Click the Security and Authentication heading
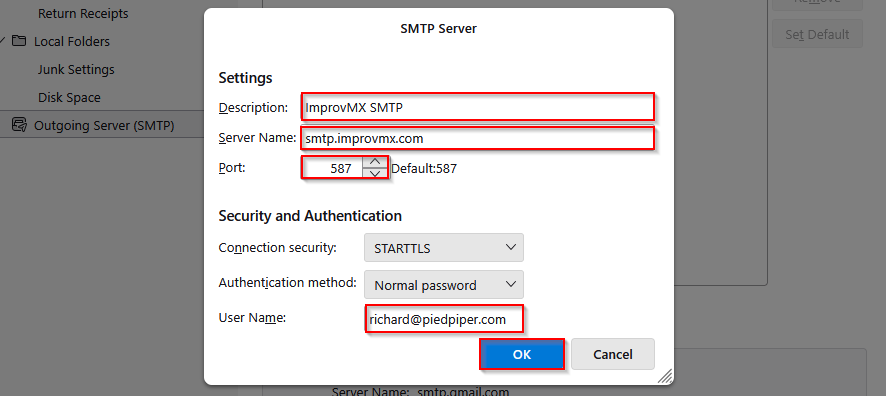The width and height of the screenshot is (886, 396). 310,216
